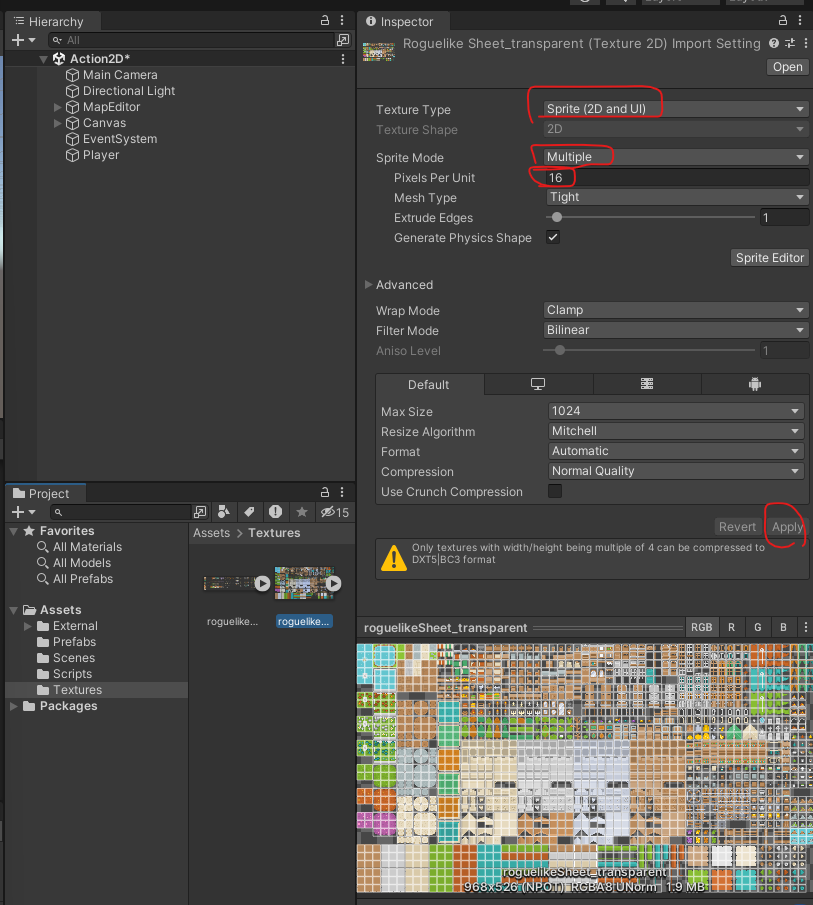Adjust the Aniso Level slider
The width and height of the screenshot is (813, 905).
[x=559, y=350]
